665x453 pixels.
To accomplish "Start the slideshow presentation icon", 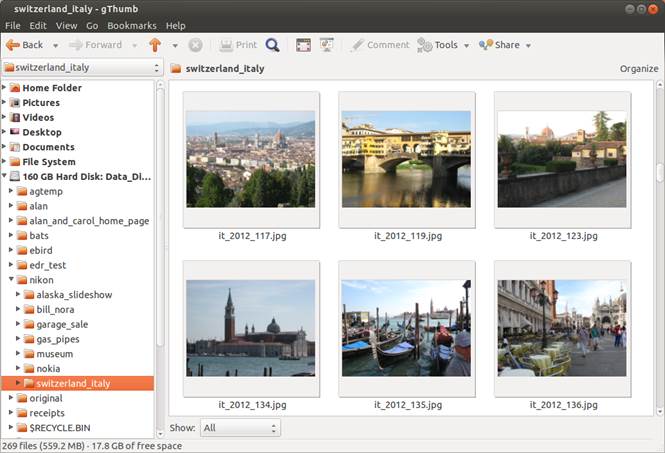I will pyautogui.click(x=326, y=45).
